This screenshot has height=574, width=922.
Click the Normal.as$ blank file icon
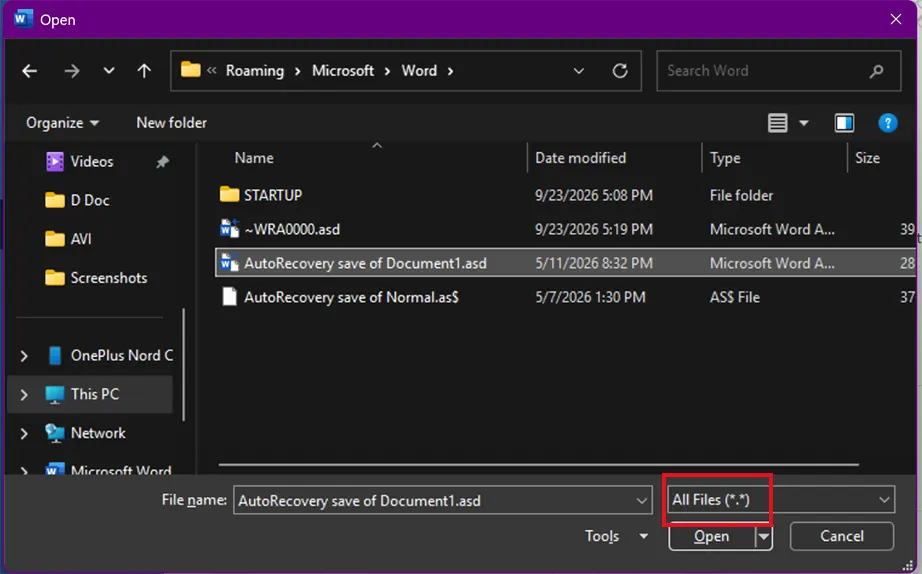pyautogui.click(x=229, y=296)
